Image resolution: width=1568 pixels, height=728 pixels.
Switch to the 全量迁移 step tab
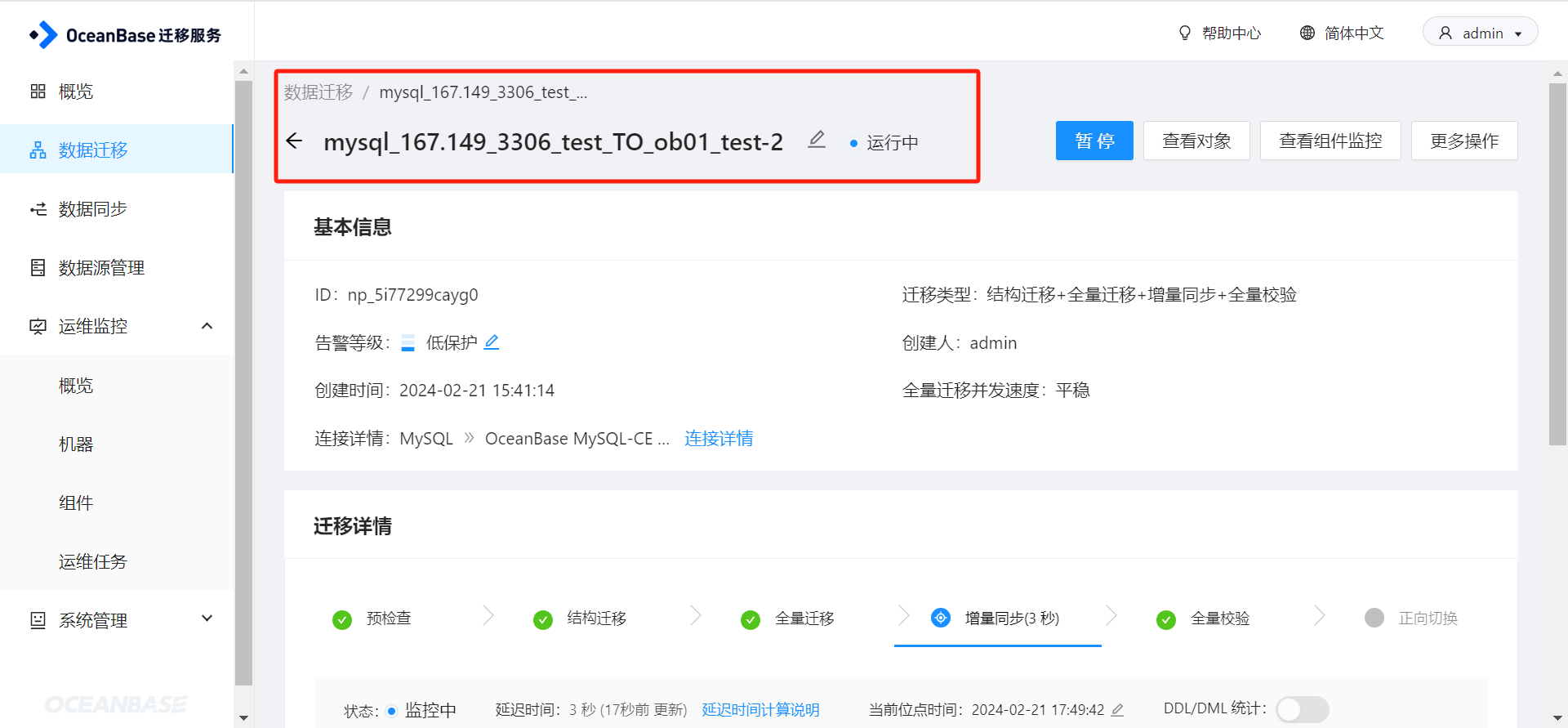pos(804,619)
